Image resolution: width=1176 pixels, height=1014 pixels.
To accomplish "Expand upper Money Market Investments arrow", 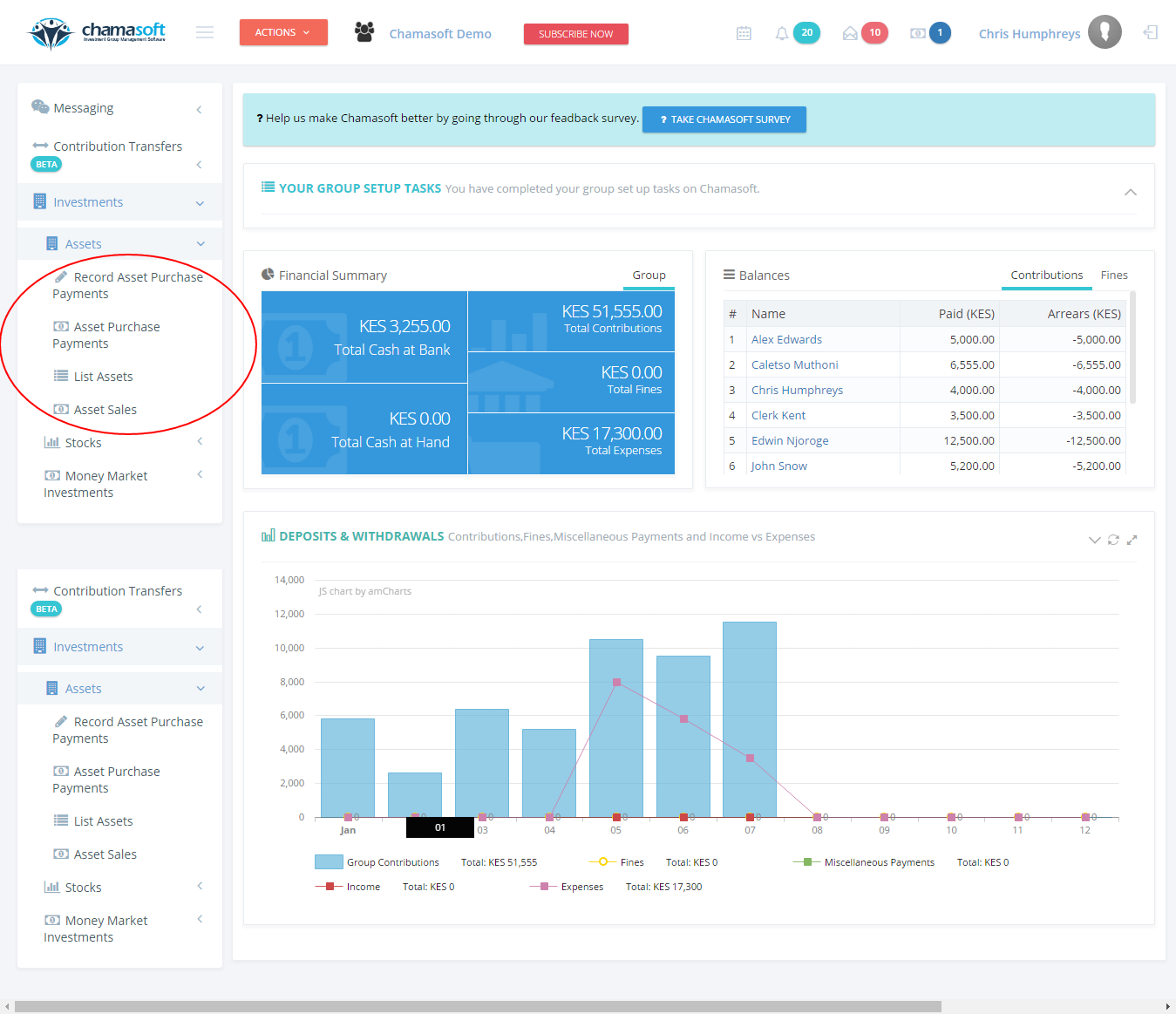I will 200,474.
